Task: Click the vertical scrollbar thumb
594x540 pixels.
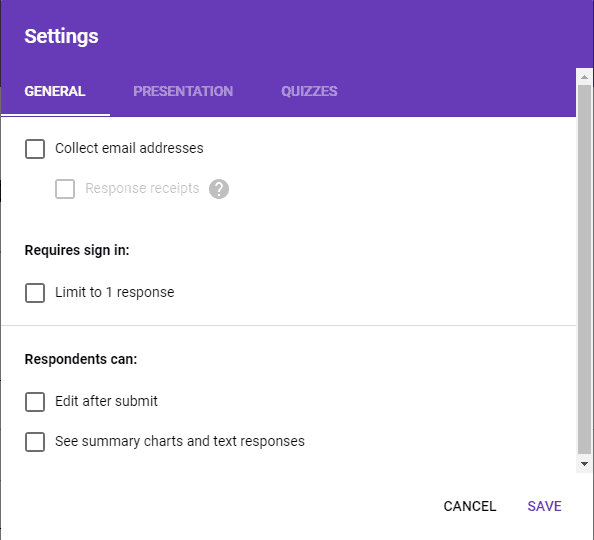Action: [585, 269]
